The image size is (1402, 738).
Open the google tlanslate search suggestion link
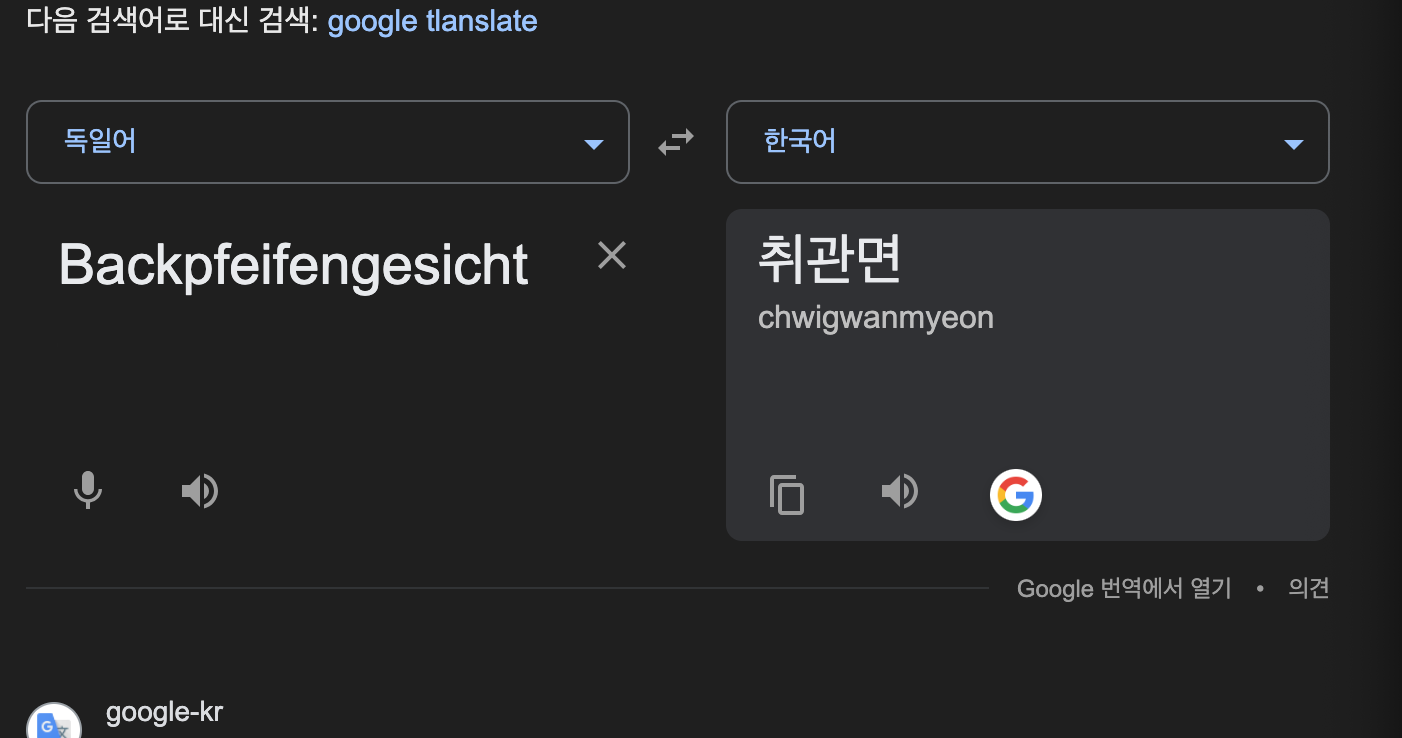[x=432, y=21]
